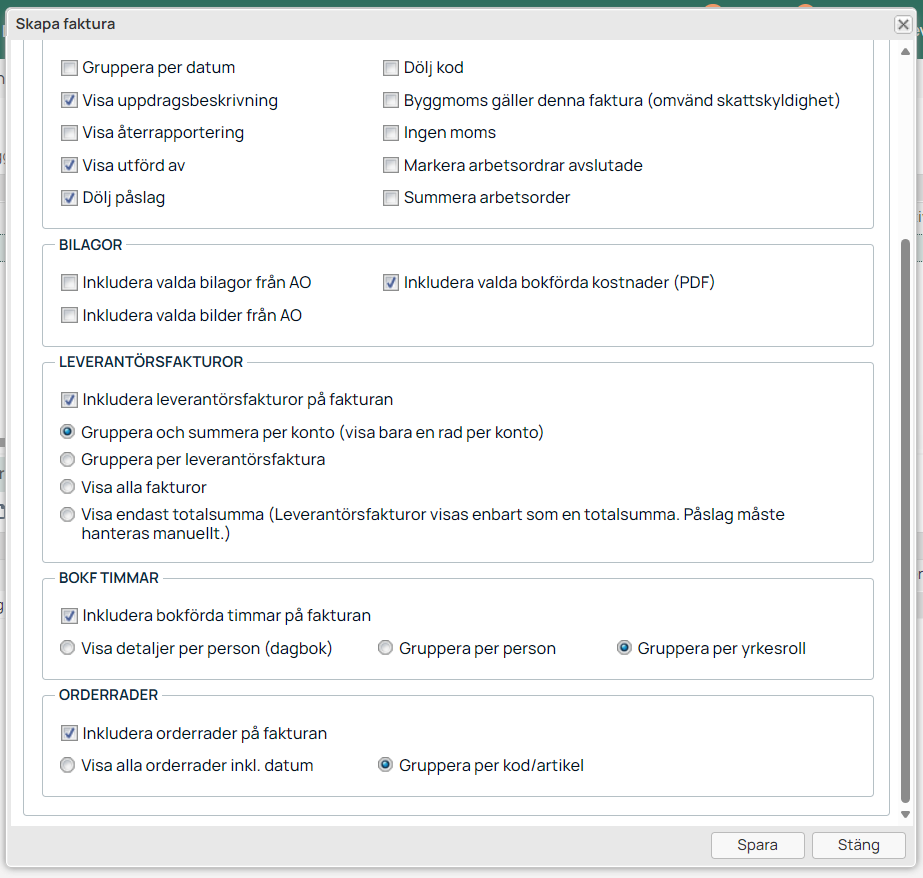Click scrollbar down arrow

pyautogui.click(x=905, y=814)
